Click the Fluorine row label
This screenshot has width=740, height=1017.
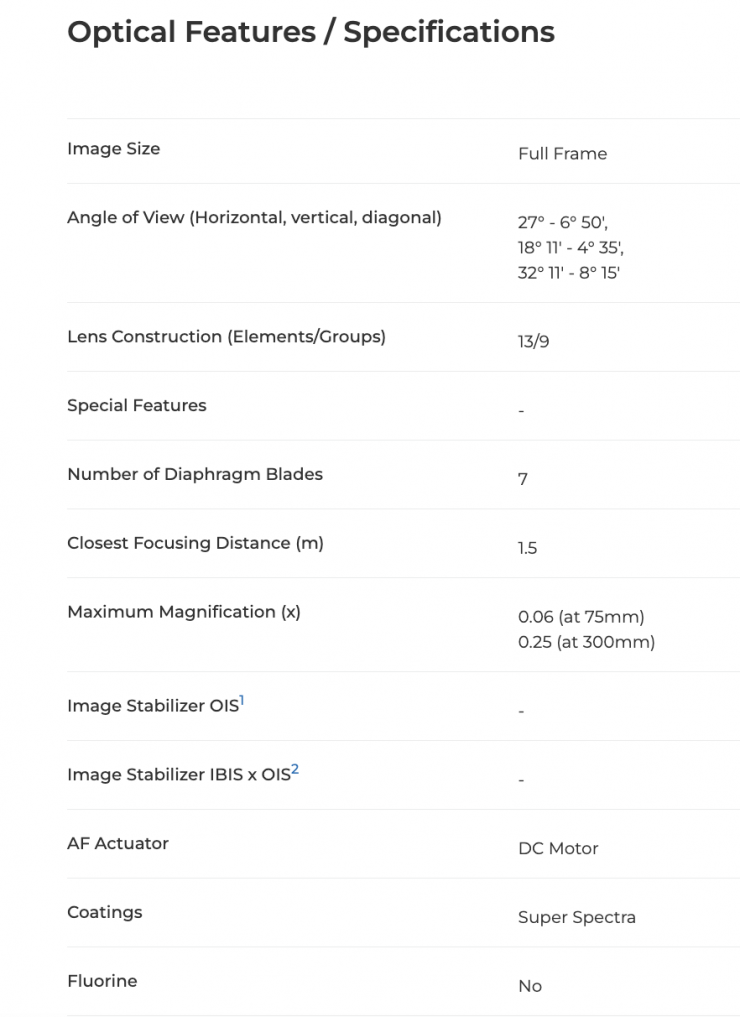coord(102,982)
